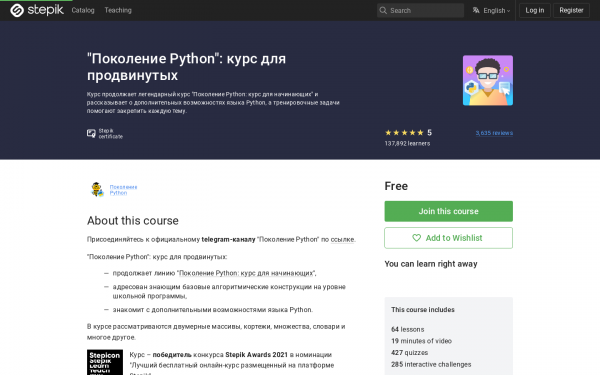Click the five-star rating
The height and width of the screenshot is (375, 600).
pos(404,132)
